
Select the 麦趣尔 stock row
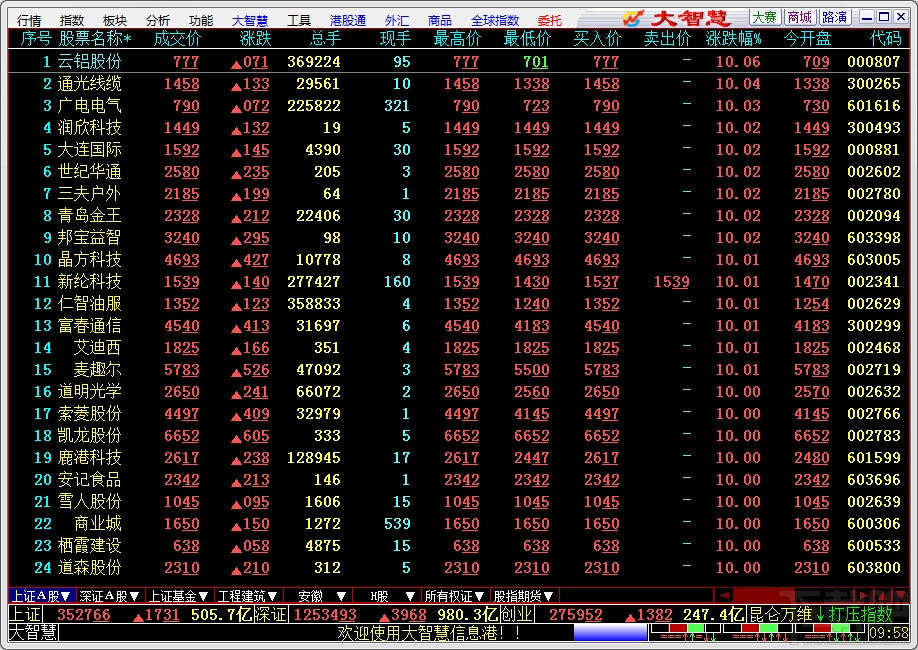pyautogui.click(x=459, y=370)
